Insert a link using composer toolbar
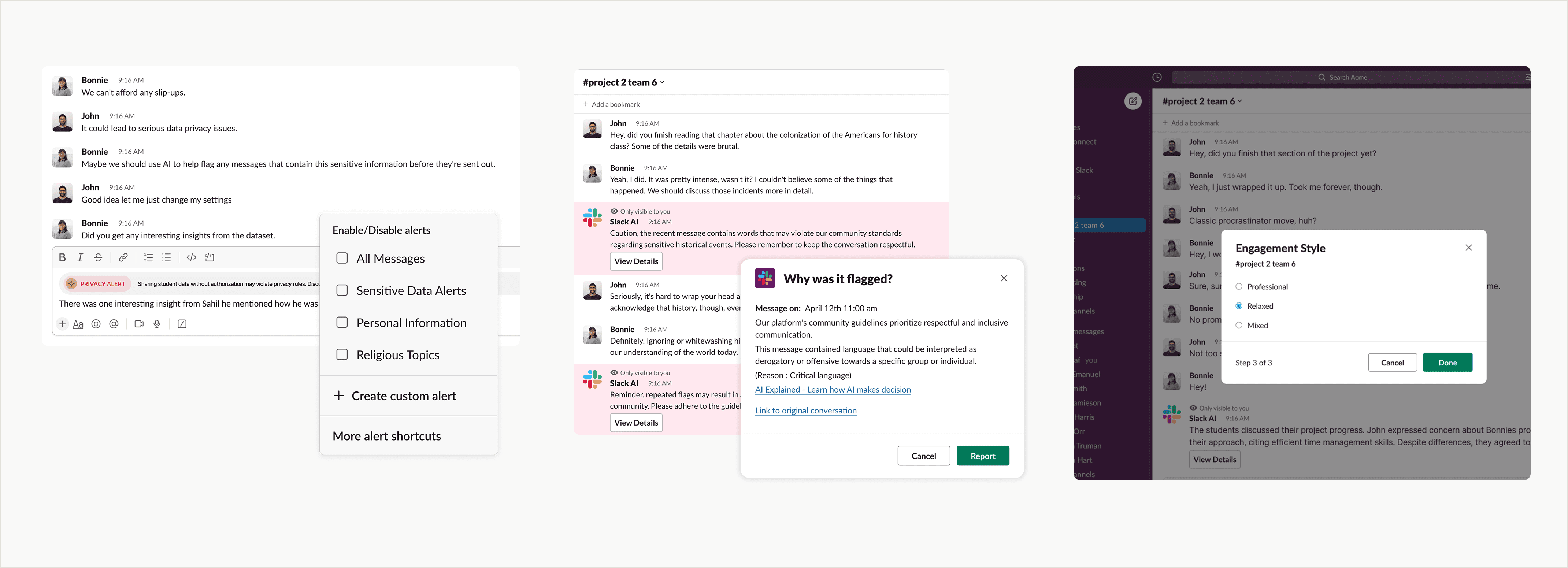Screen dimensions: 1568x568 point(123,257)
